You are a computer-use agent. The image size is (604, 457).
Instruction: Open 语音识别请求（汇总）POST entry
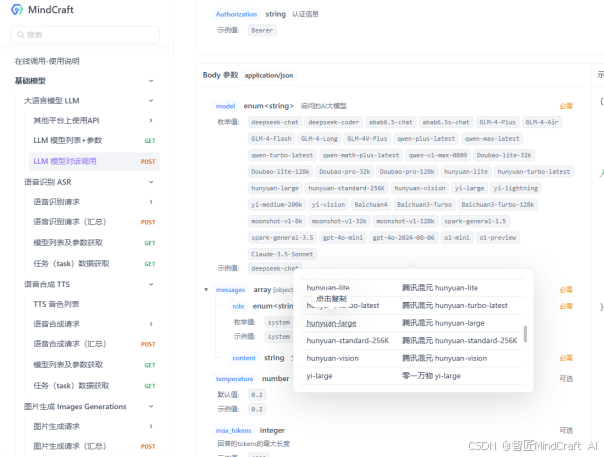click(x=94, y=222)
